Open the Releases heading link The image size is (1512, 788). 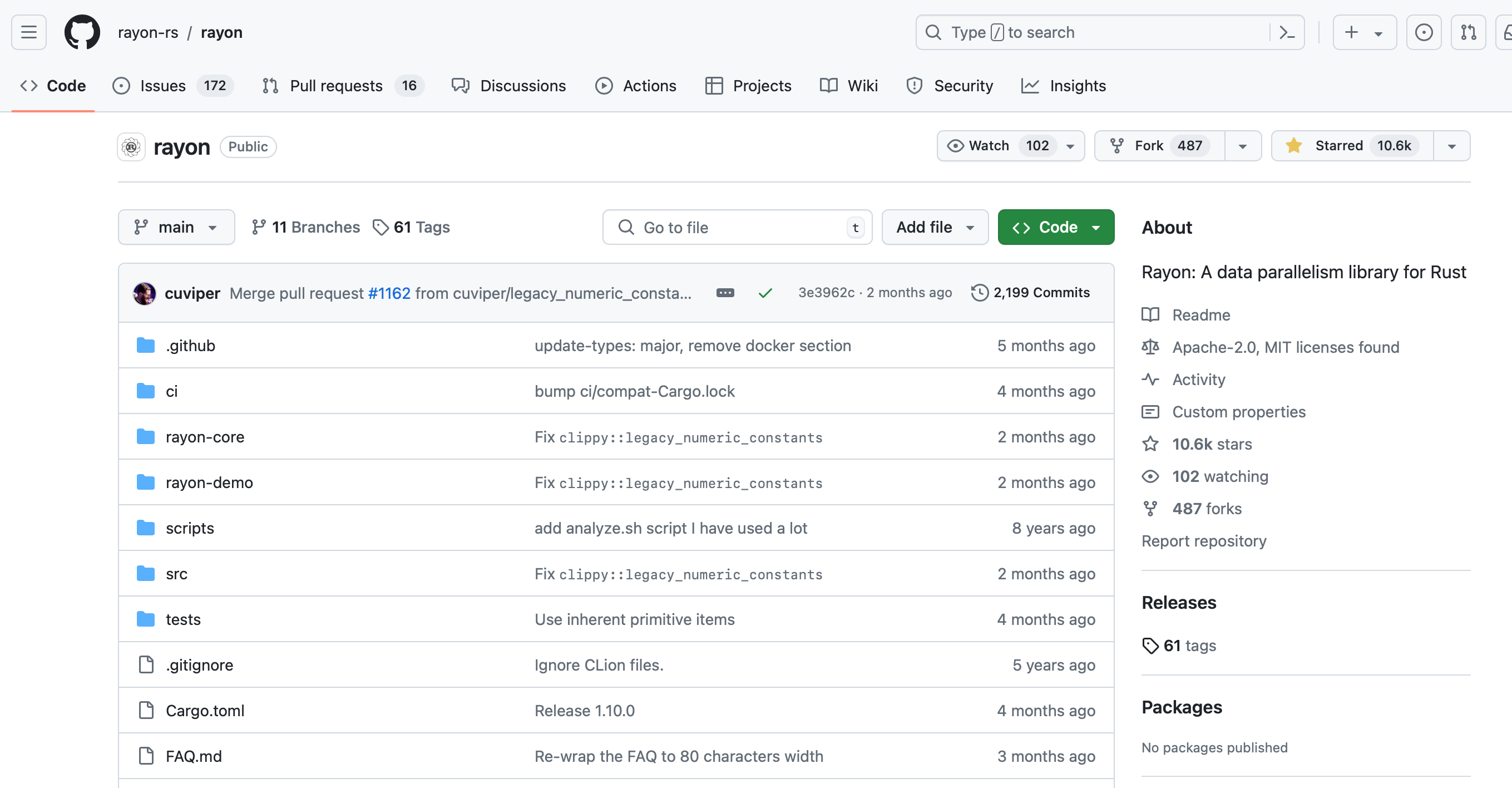1179,603
